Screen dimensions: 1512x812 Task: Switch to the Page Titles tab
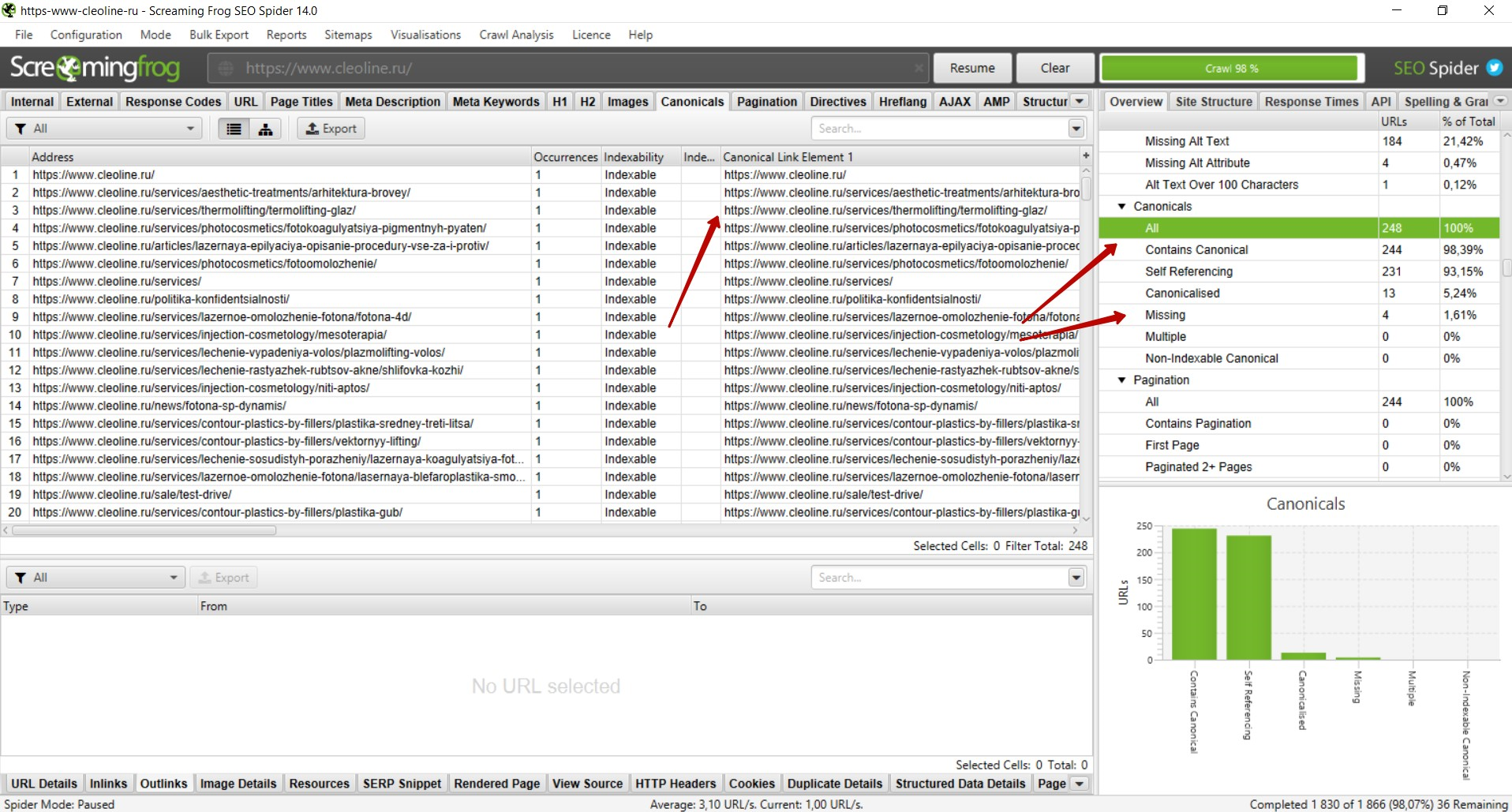301,102
